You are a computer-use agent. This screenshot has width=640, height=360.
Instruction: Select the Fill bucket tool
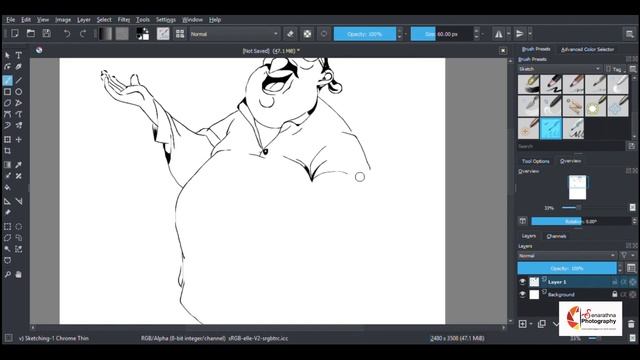(x=7, y=187)
